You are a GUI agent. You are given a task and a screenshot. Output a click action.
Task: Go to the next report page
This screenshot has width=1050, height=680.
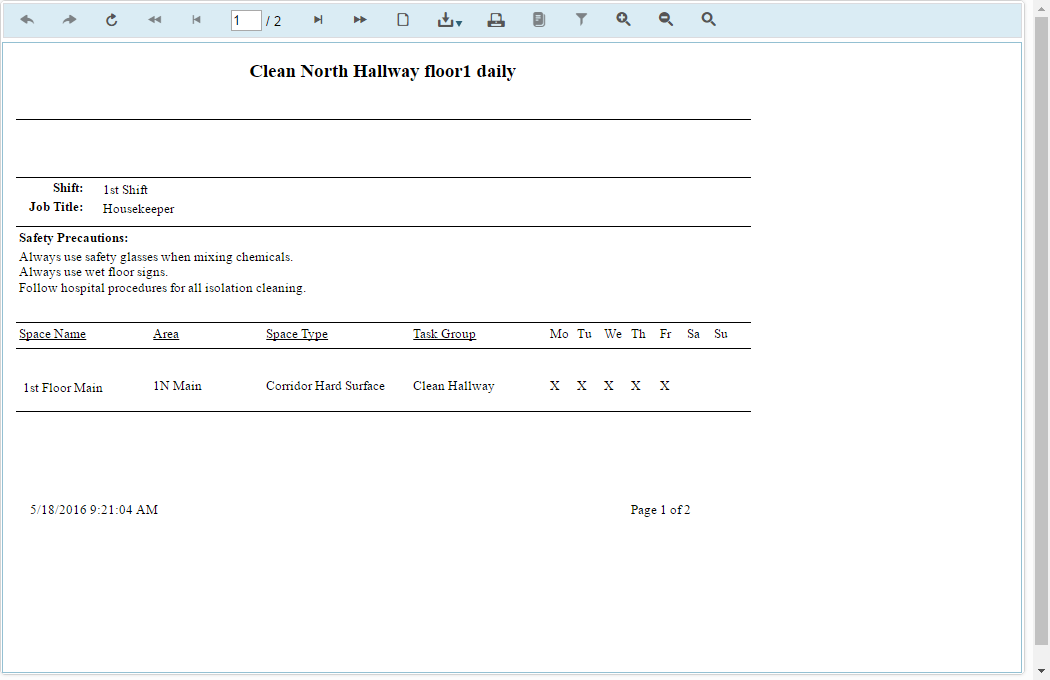[x=318, y=20]
